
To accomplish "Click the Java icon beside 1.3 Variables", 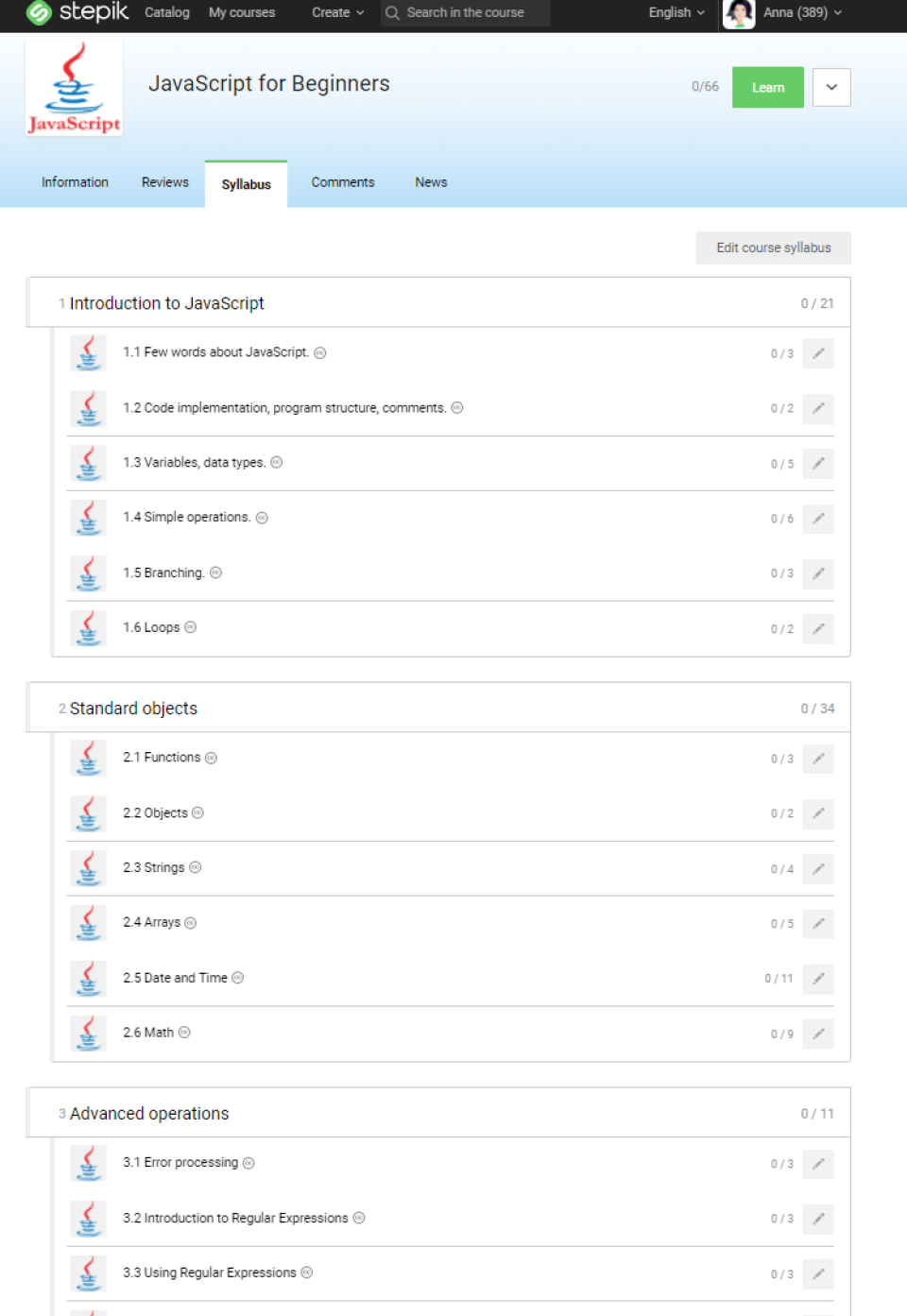I will [88, 463].
